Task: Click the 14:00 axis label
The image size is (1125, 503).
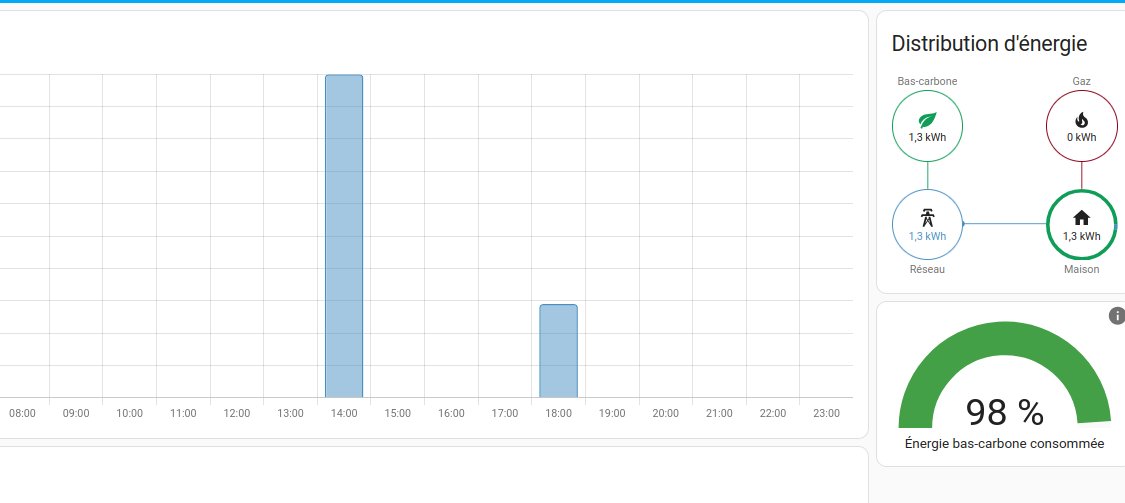Action: [344, 414]
